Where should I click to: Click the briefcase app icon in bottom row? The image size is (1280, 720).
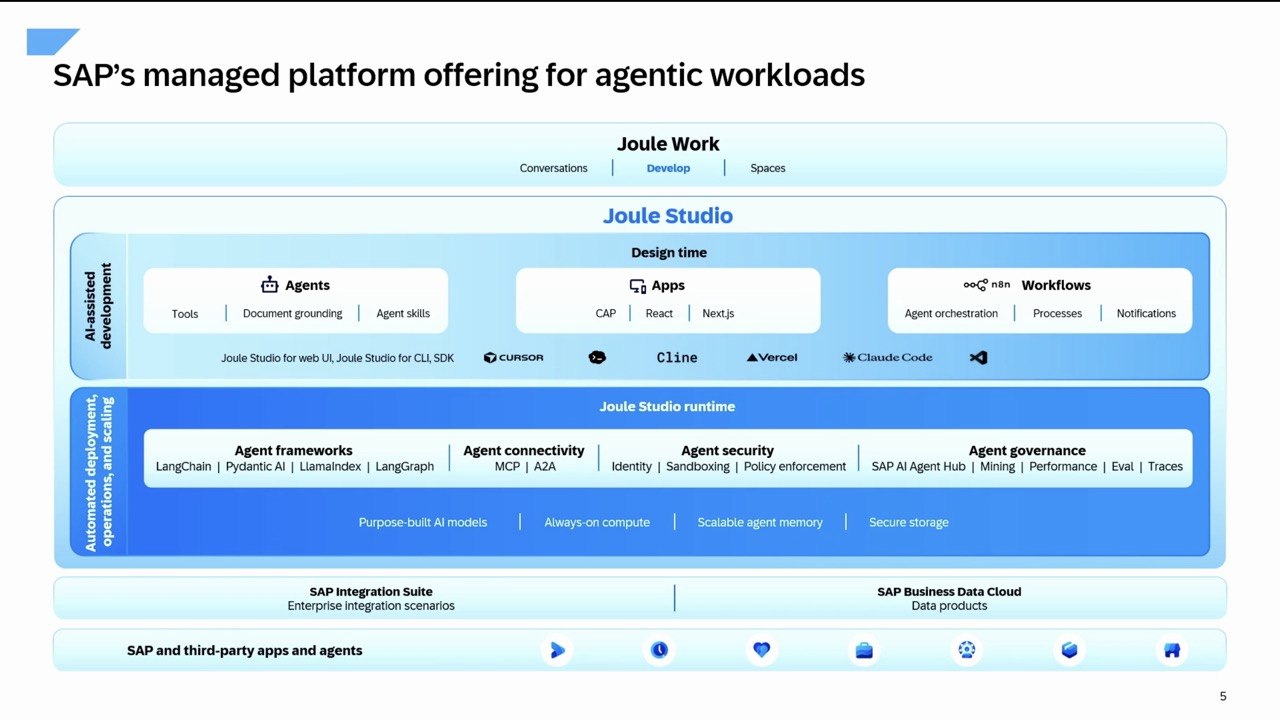(864, 651)
